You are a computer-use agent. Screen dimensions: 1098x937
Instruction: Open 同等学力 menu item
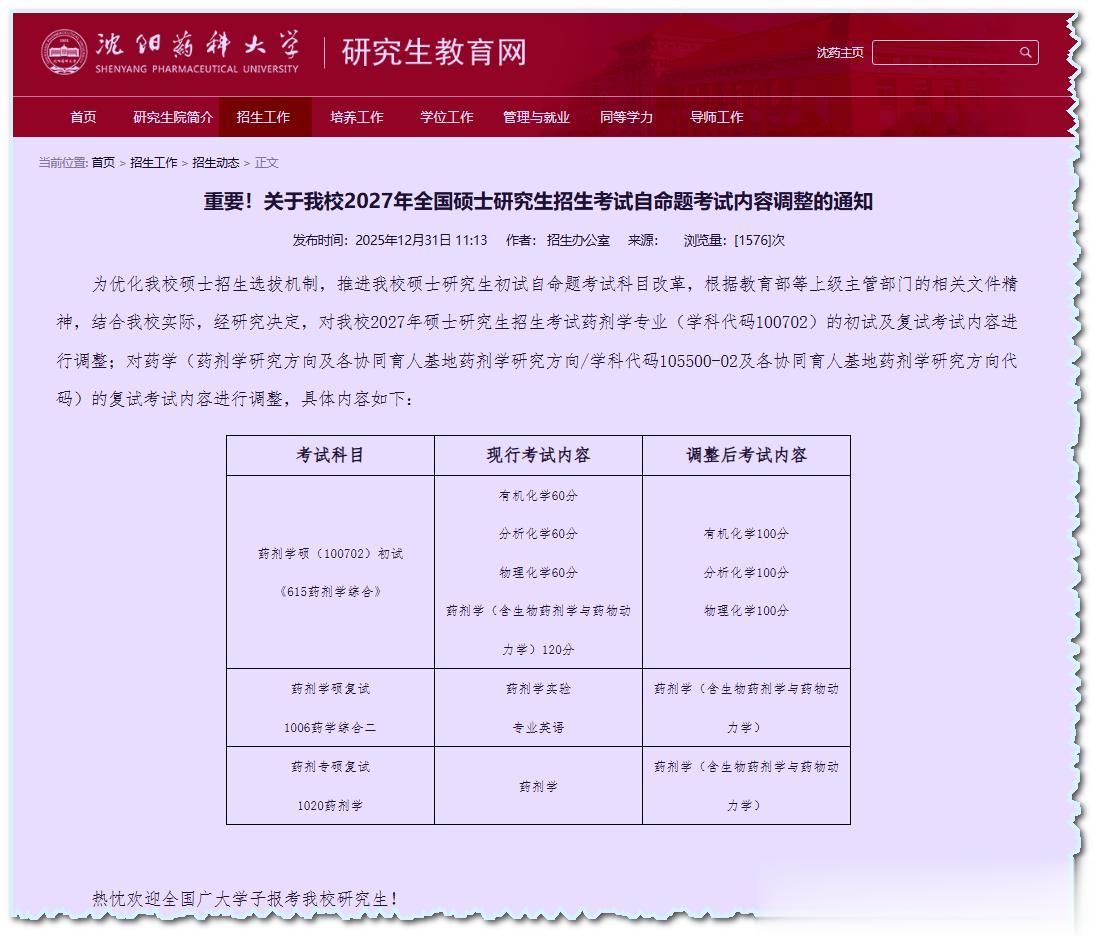627,117
